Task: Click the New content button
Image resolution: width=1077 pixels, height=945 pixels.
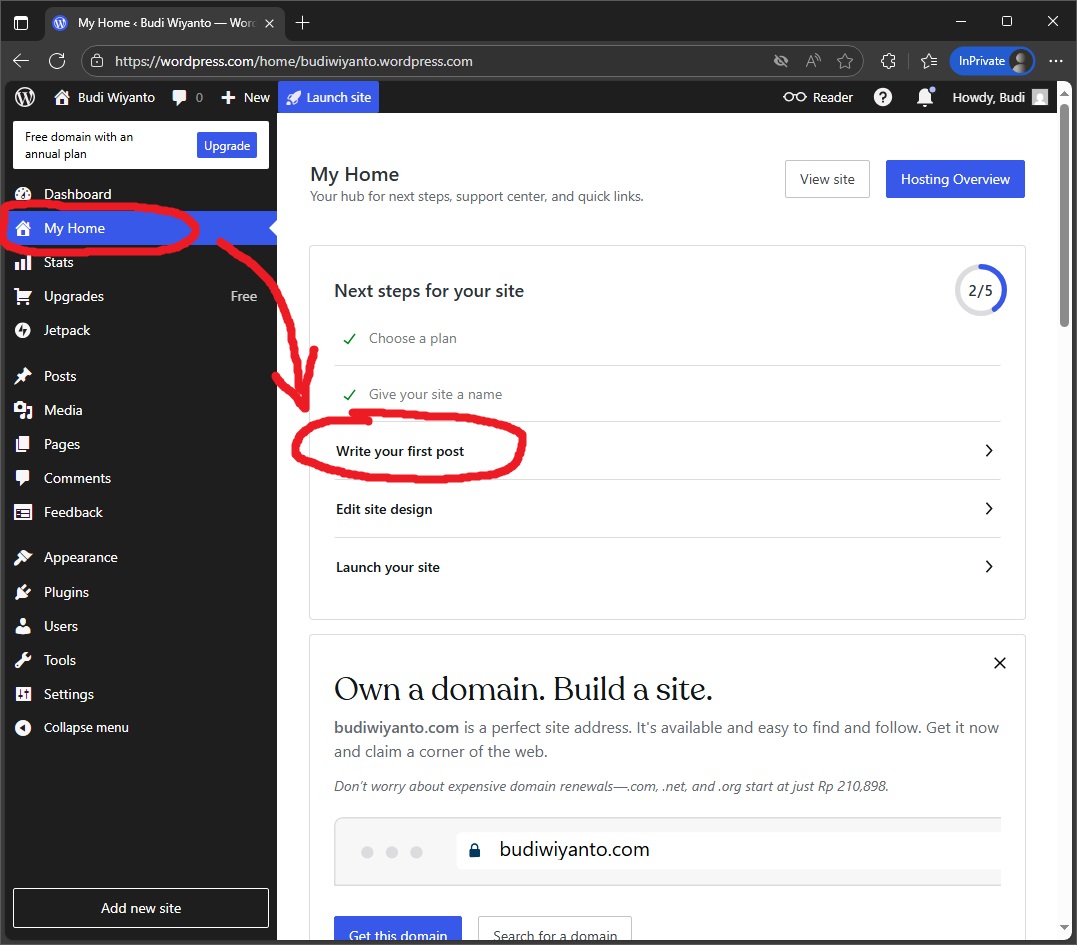Action: pyautogui.click(x=245, y=98)
